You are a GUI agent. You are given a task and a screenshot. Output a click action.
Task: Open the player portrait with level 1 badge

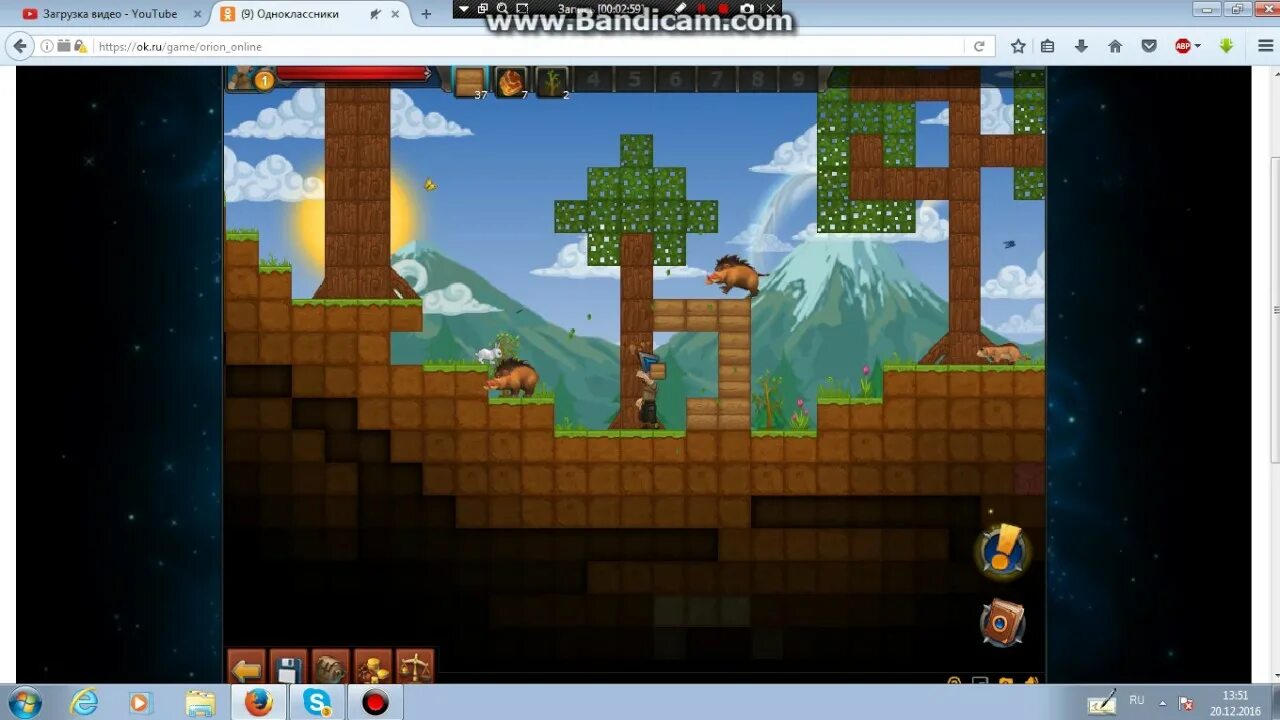click(x=248, y=78)
